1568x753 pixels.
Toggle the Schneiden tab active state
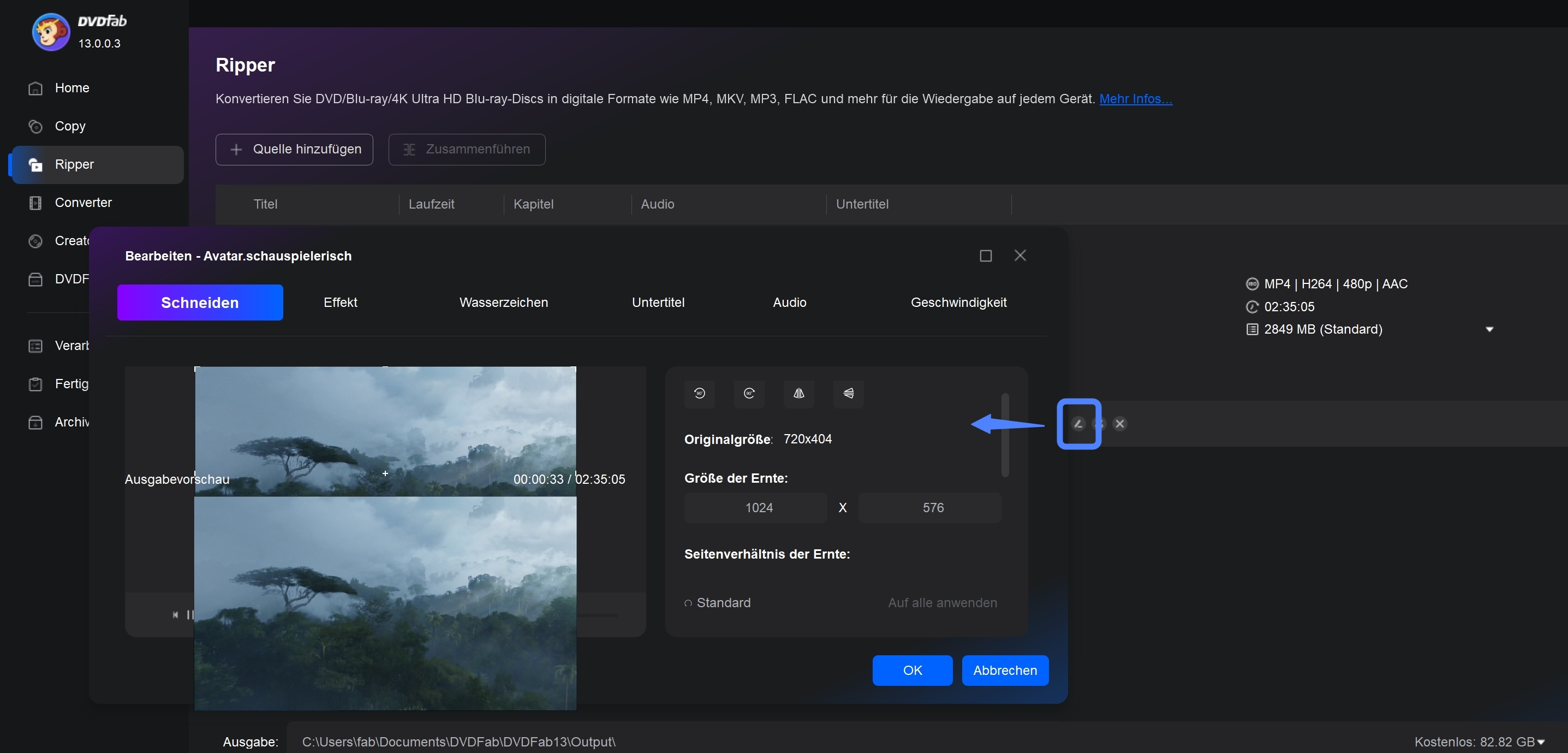(x=199, y=302)
